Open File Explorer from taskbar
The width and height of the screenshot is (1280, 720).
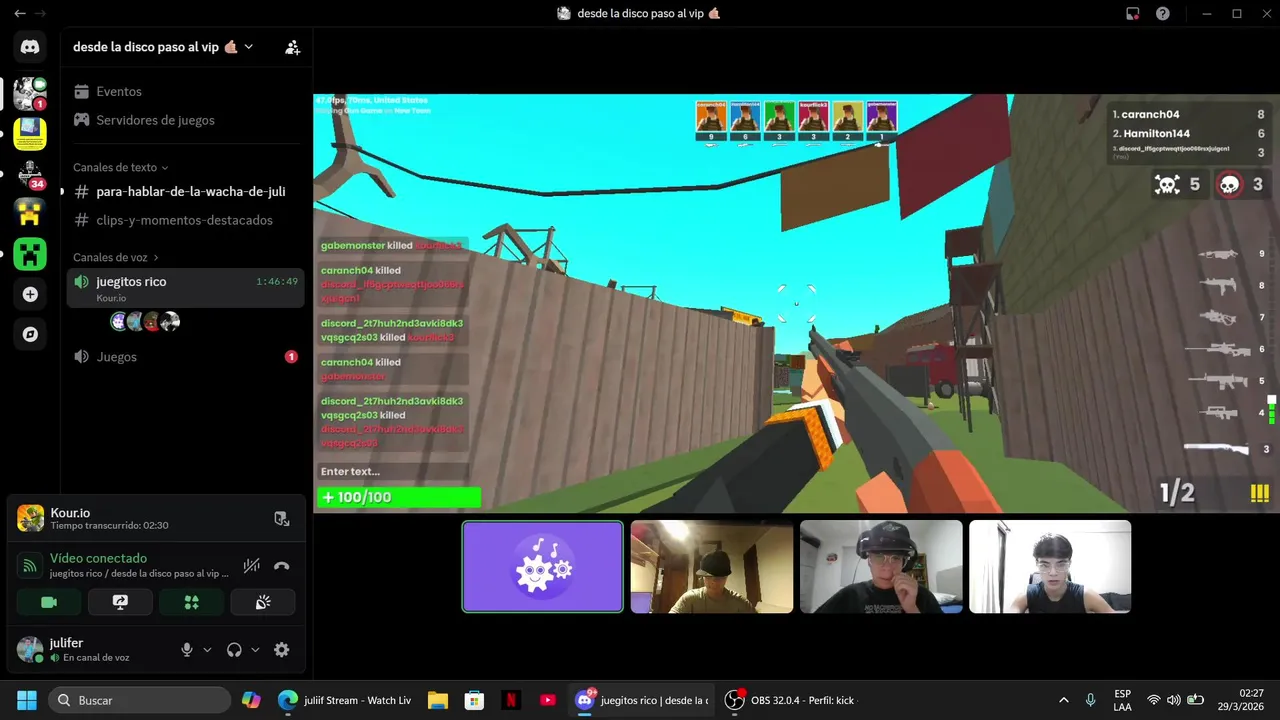tap(437, 700)
